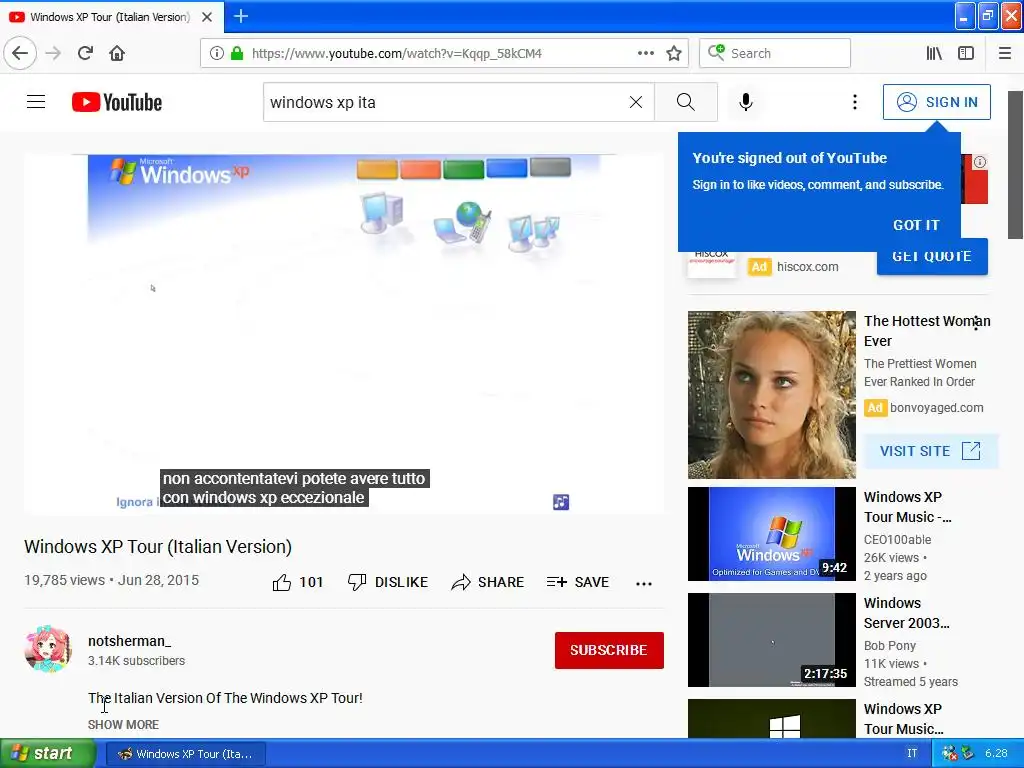Click the forward navigation arrow
Screen dimensions: 1024x768
[53, 53]
